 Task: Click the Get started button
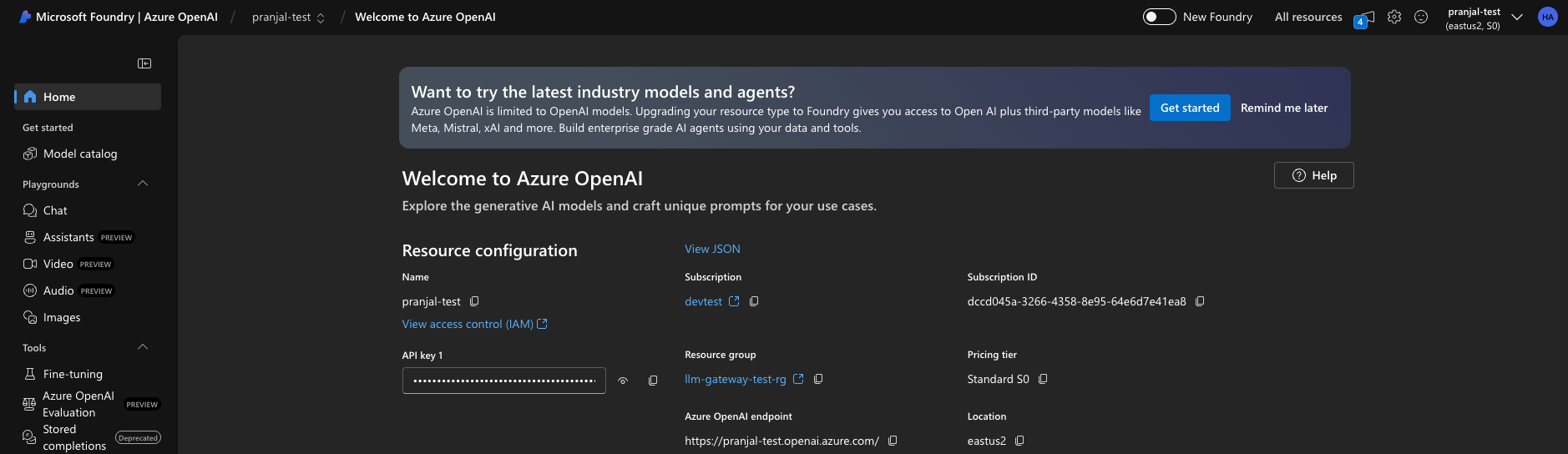[x=1190, y=108]
